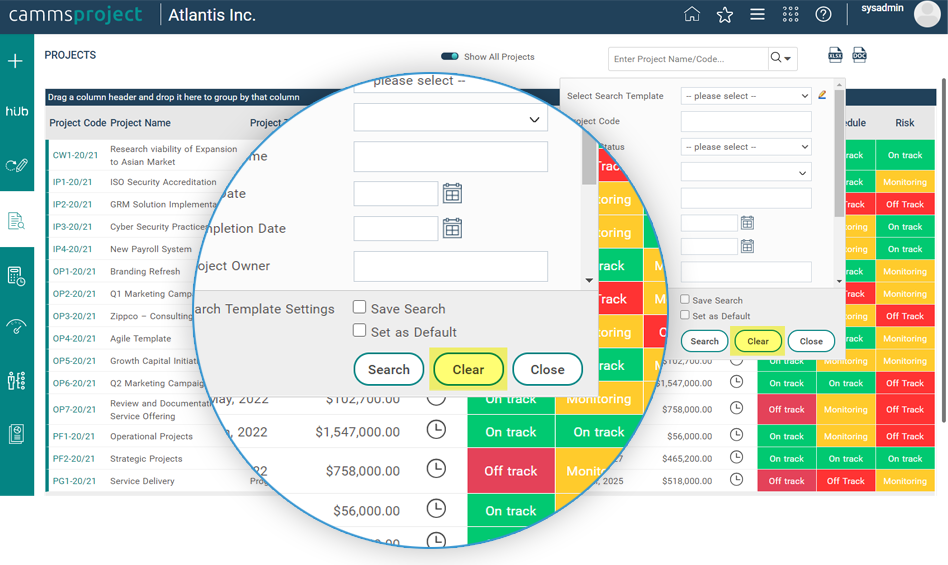948x565 pixels.
Task: Open project IP1-20/21 link
Action: pyautogui.click(x=73, y=182)
